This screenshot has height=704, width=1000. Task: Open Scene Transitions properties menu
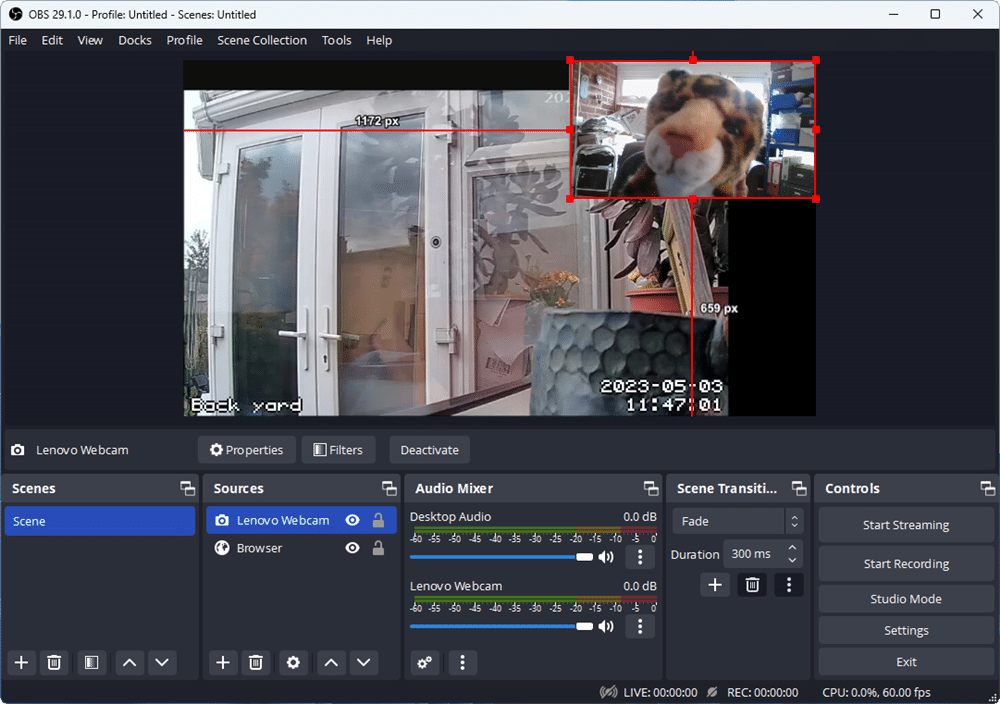pyautogui.click(x=789, y=584)
